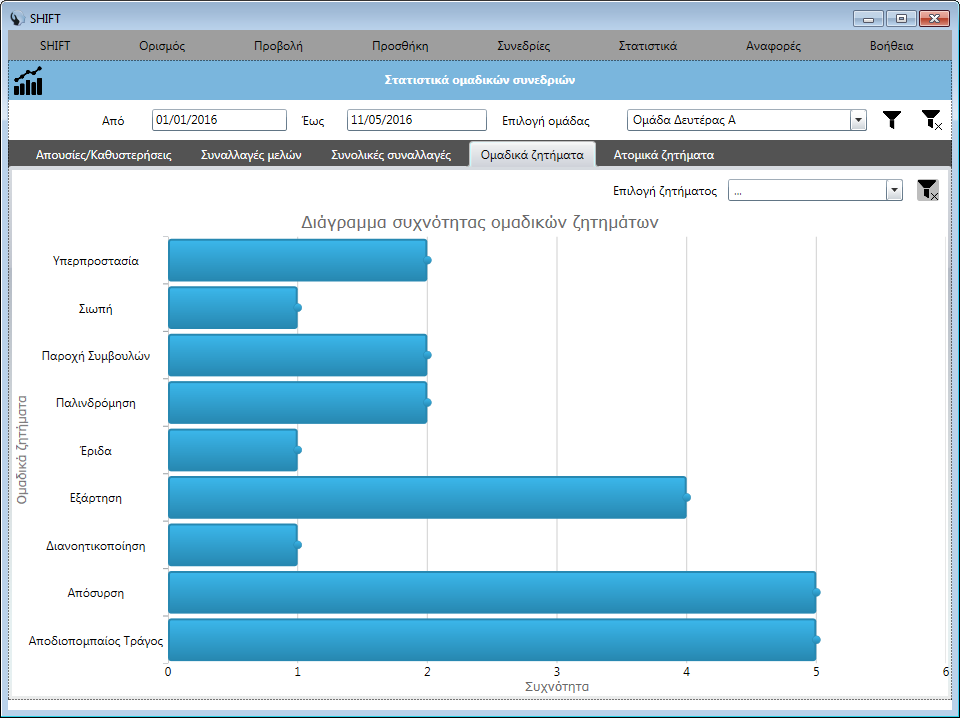The width and height of the screenshot is (960, 718).
Task: Click the Υπερπροστασία axis label
Action: pos(96,261)
